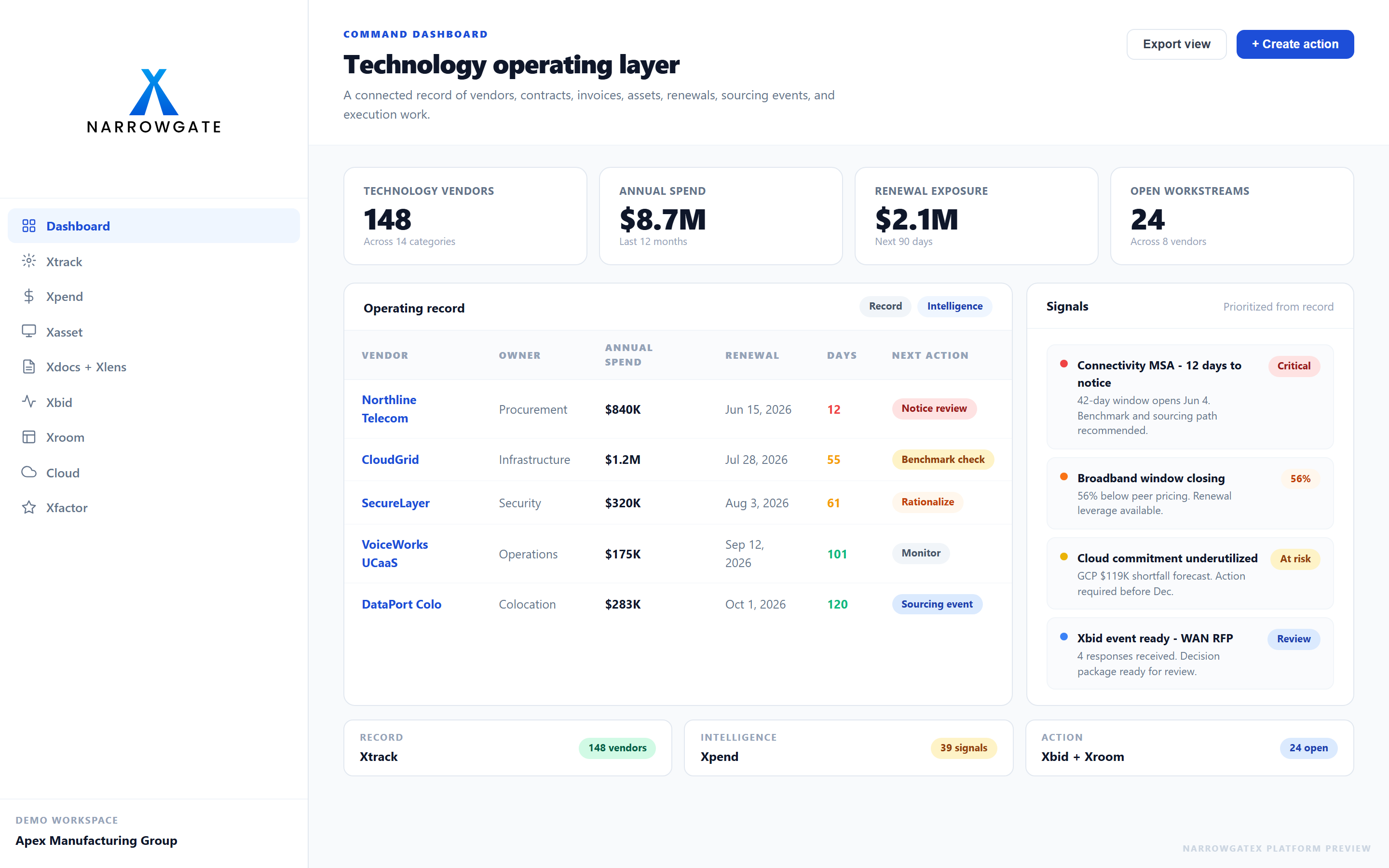The height and width of the screenshot is (868, 1389).
Task: Click the Sourcing event action pill
Action: point(937,604)
